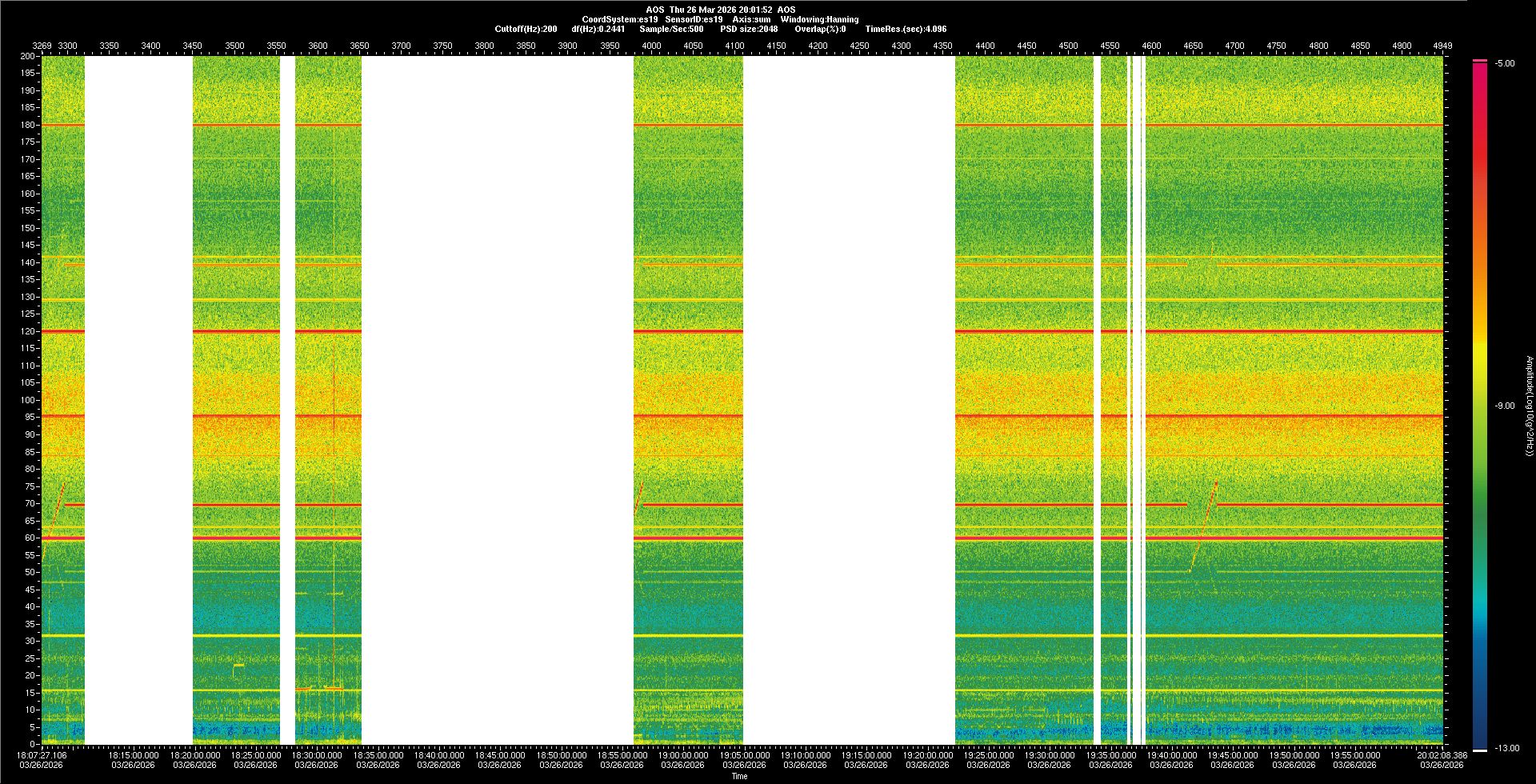The height and width of the screenshot is (784, 1536).
Task: Select the 19:00:00.000 time axis label
Action: 682,755
